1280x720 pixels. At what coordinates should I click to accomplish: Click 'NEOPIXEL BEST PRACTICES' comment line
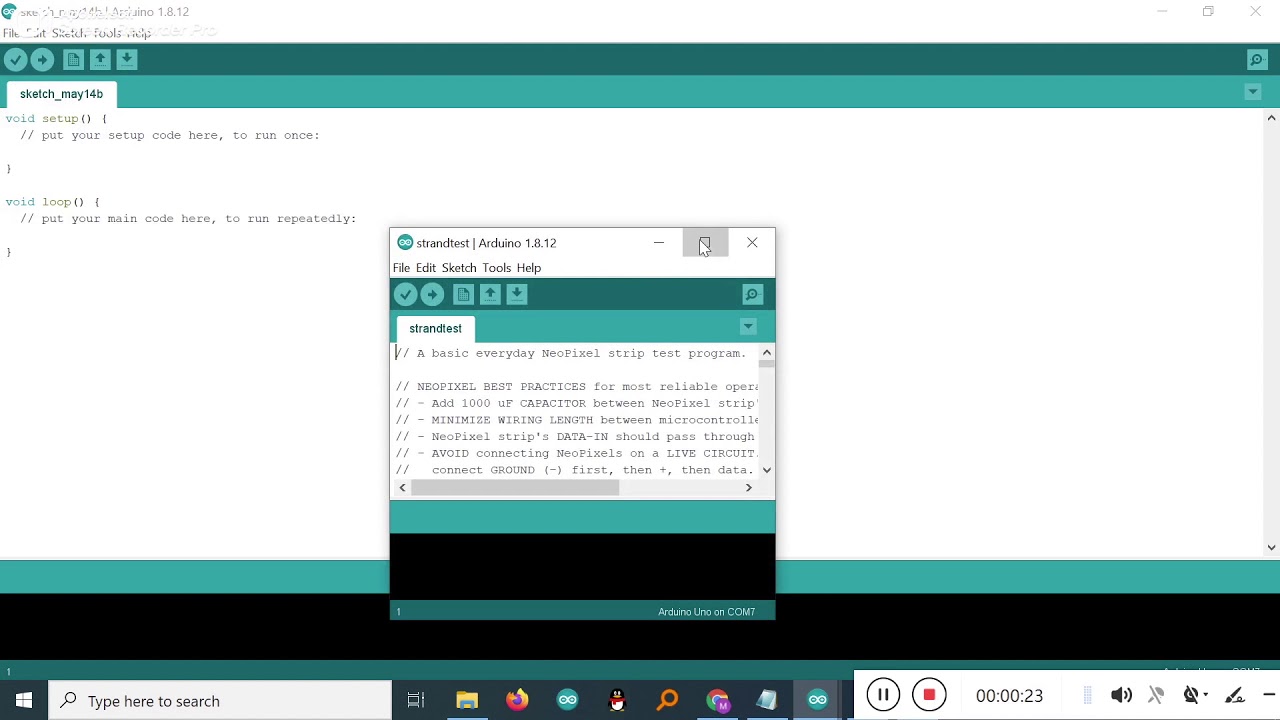(x=576, y=386)
